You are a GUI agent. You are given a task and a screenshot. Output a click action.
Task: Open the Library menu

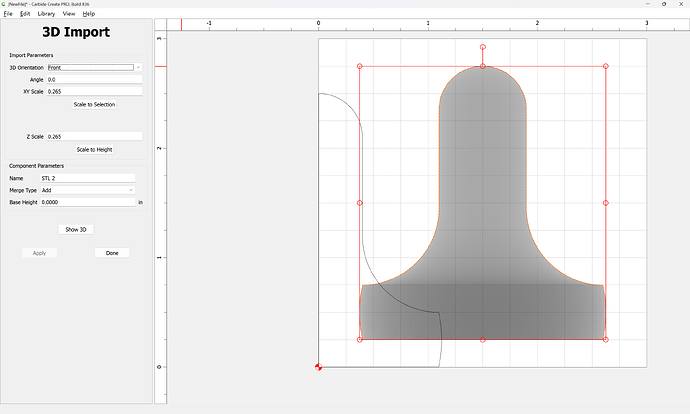click(x=46, y=14)
